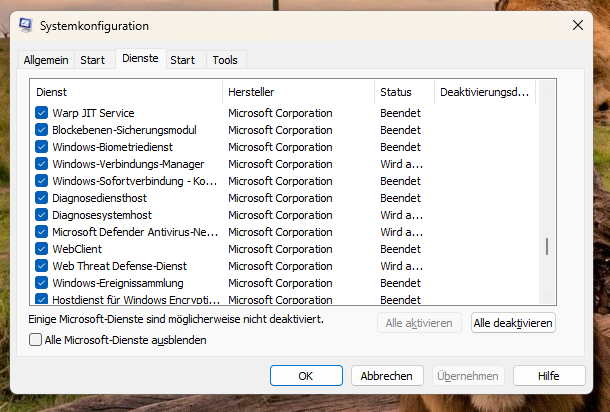Confirm with the OK button
610x412 pixels.
[x=306, y=376]
